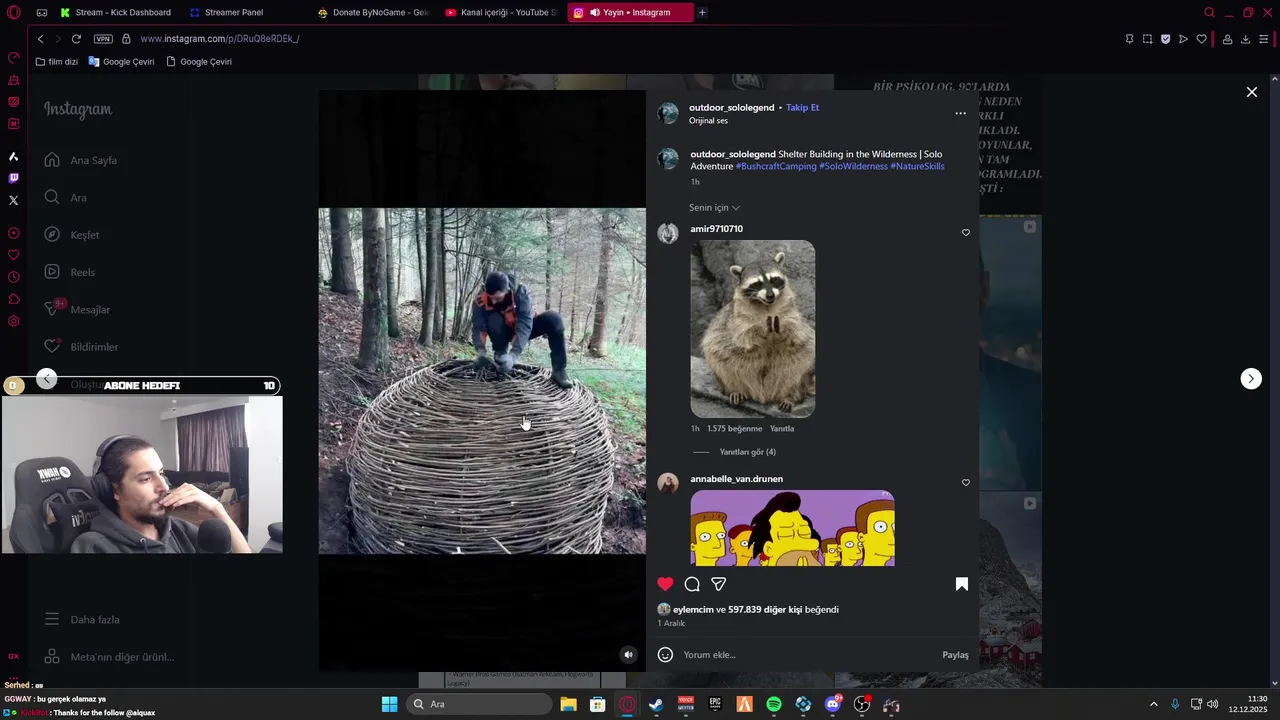The height and width of the screenshot is (720, 1280).
Task: Like annabelle_van.drunen's comment
Action: [x=965, y=483]
